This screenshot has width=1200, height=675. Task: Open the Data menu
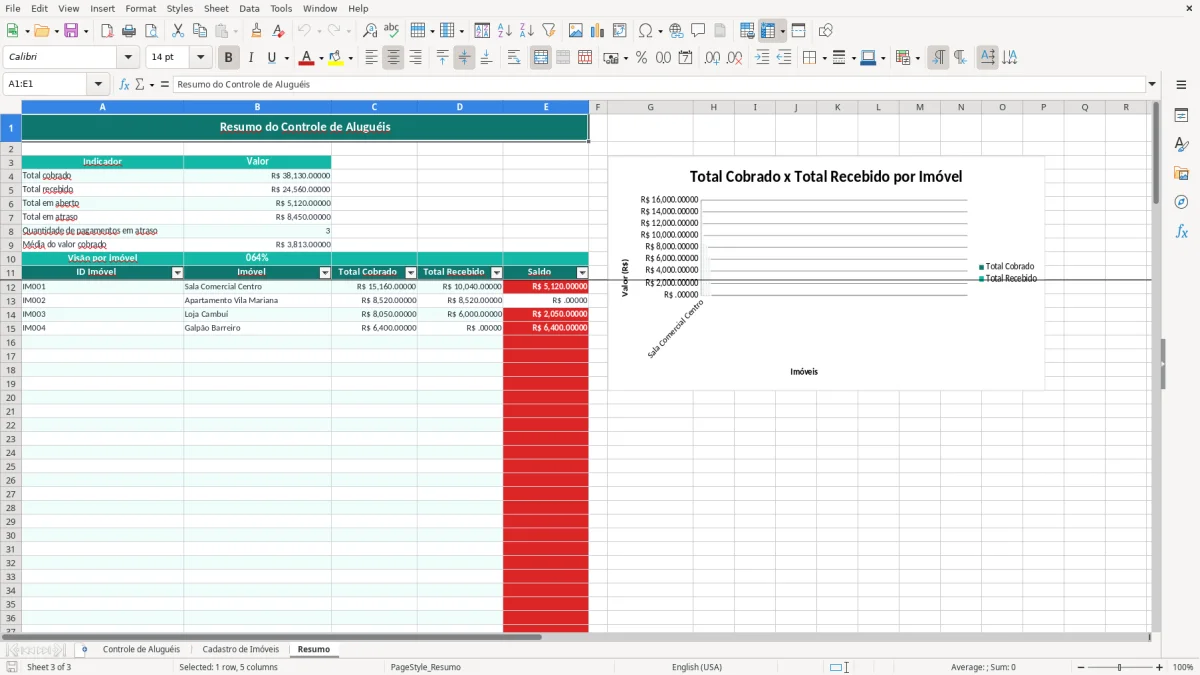click(249, 8)
